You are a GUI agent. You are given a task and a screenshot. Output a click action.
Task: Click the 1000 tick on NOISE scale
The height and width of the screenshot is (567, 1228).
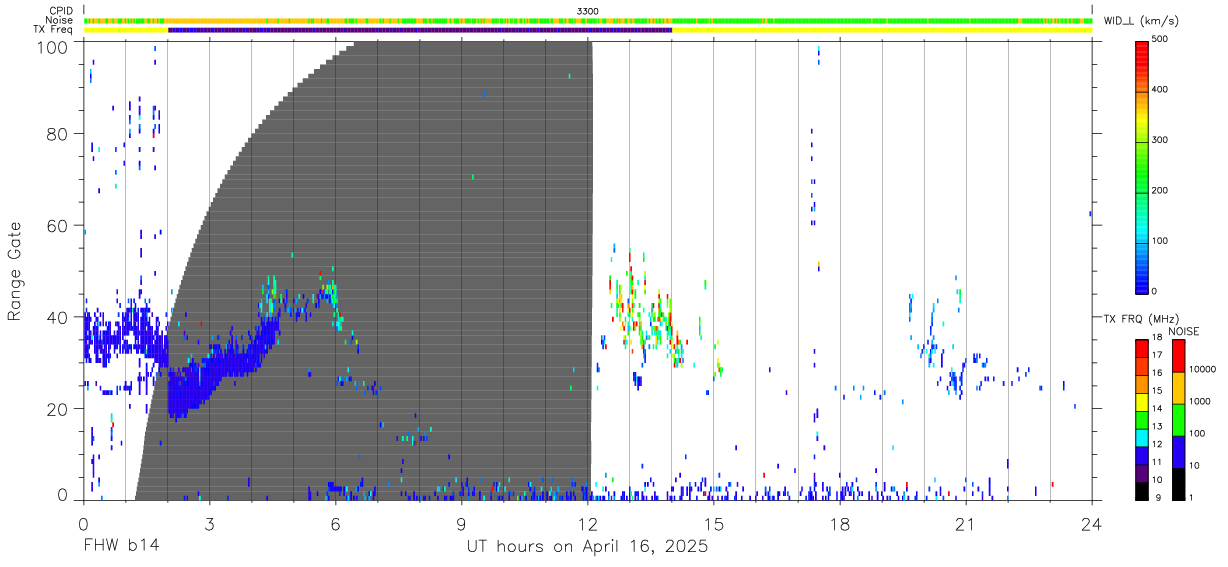coord(1198,402)
